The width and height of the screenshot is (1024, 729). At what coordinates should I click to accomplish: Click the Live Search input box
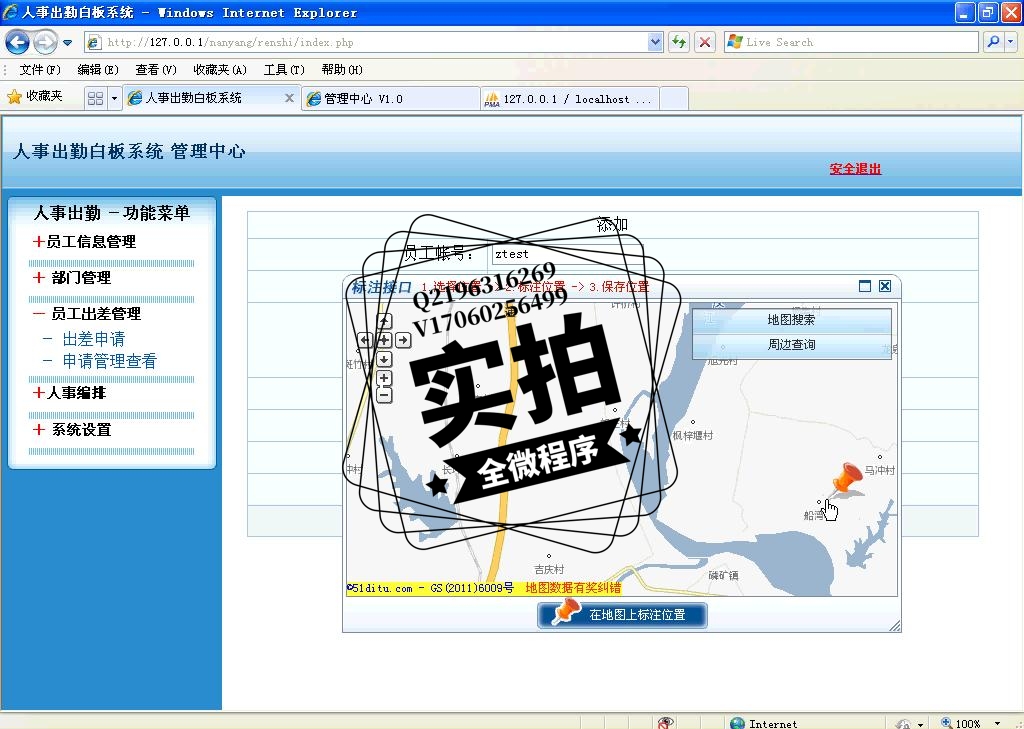[851, 42]
